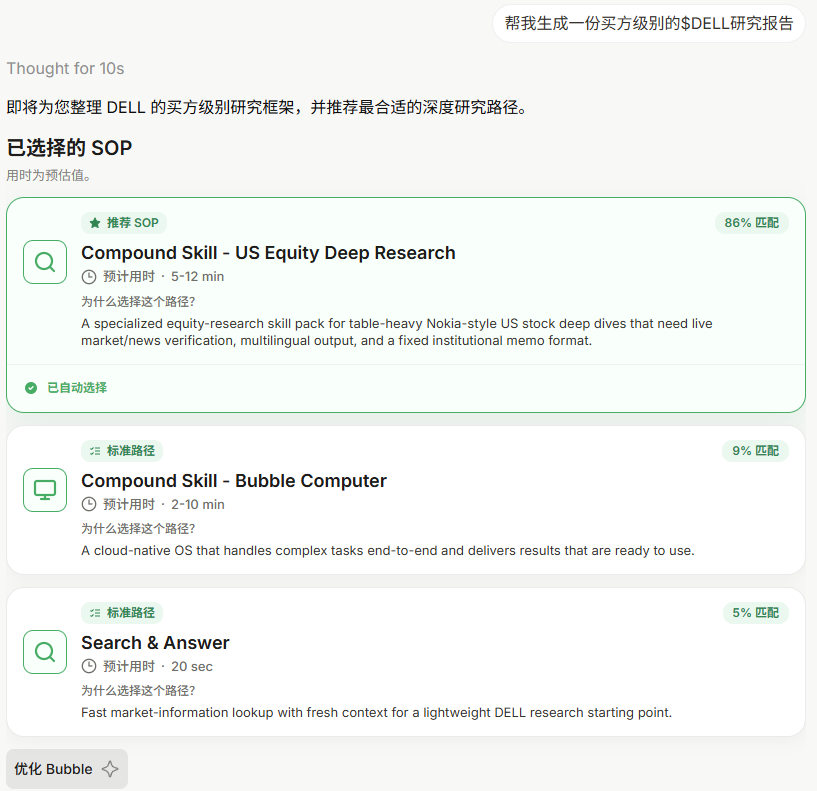The width and height of the screenshot is (817, 791).
Task: Click clock icon next to 20 sec
Action: point(89,666)
